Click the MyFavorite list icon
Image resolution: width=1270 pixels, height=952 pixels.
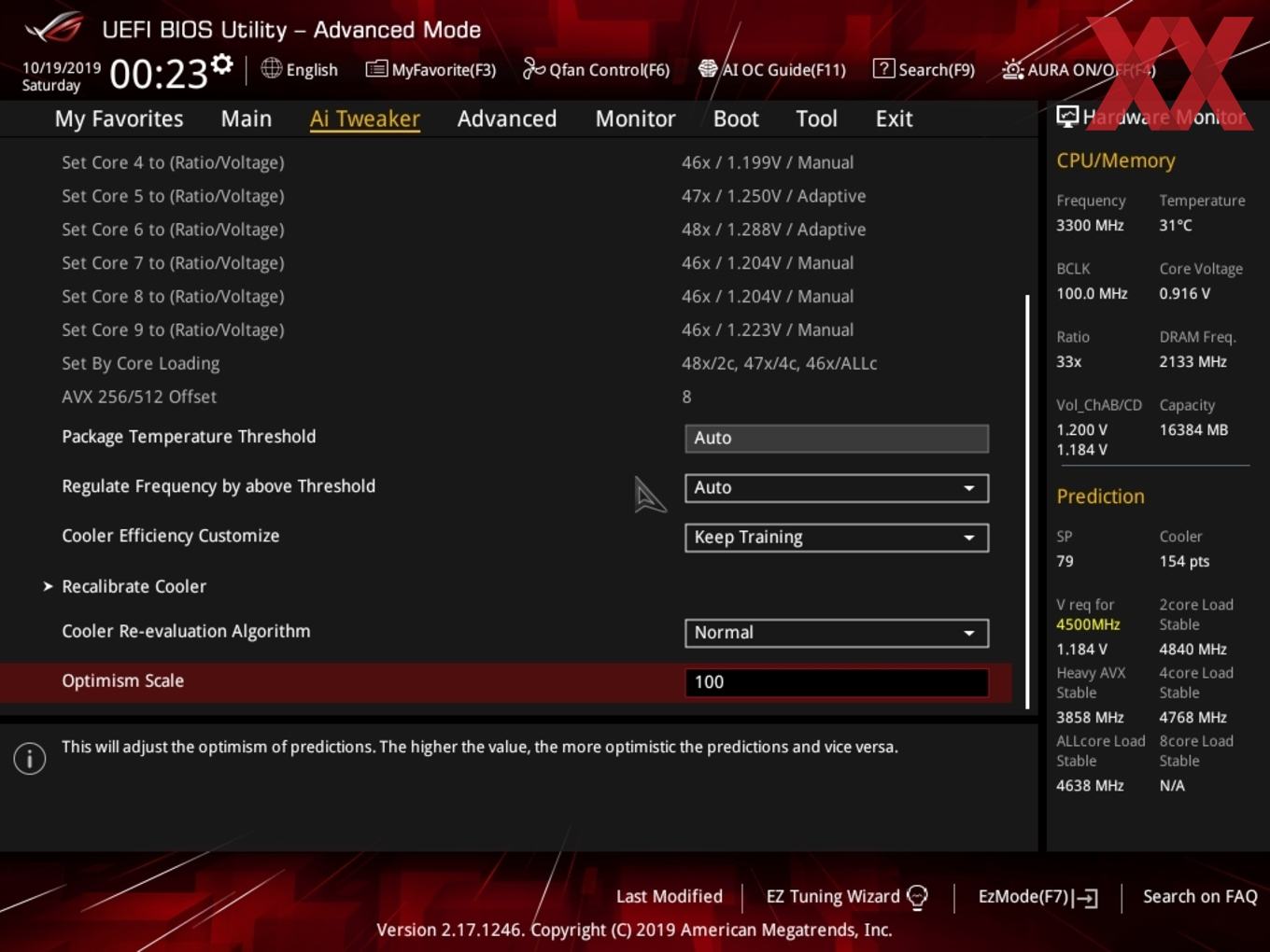[376, 69]
